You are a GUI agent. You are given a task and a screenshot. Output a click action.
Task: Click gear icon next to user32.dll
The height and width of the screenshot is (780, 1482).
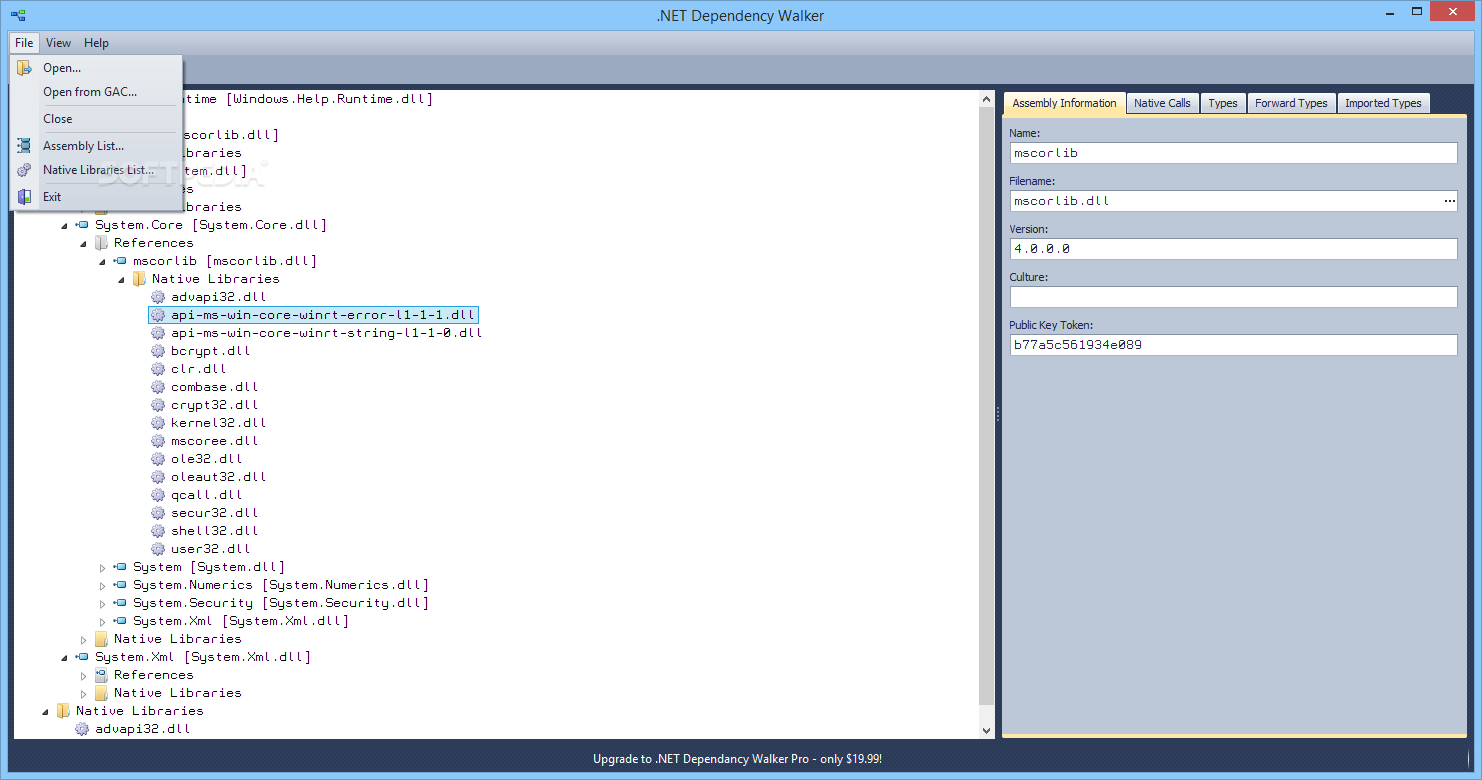point(157,549)
